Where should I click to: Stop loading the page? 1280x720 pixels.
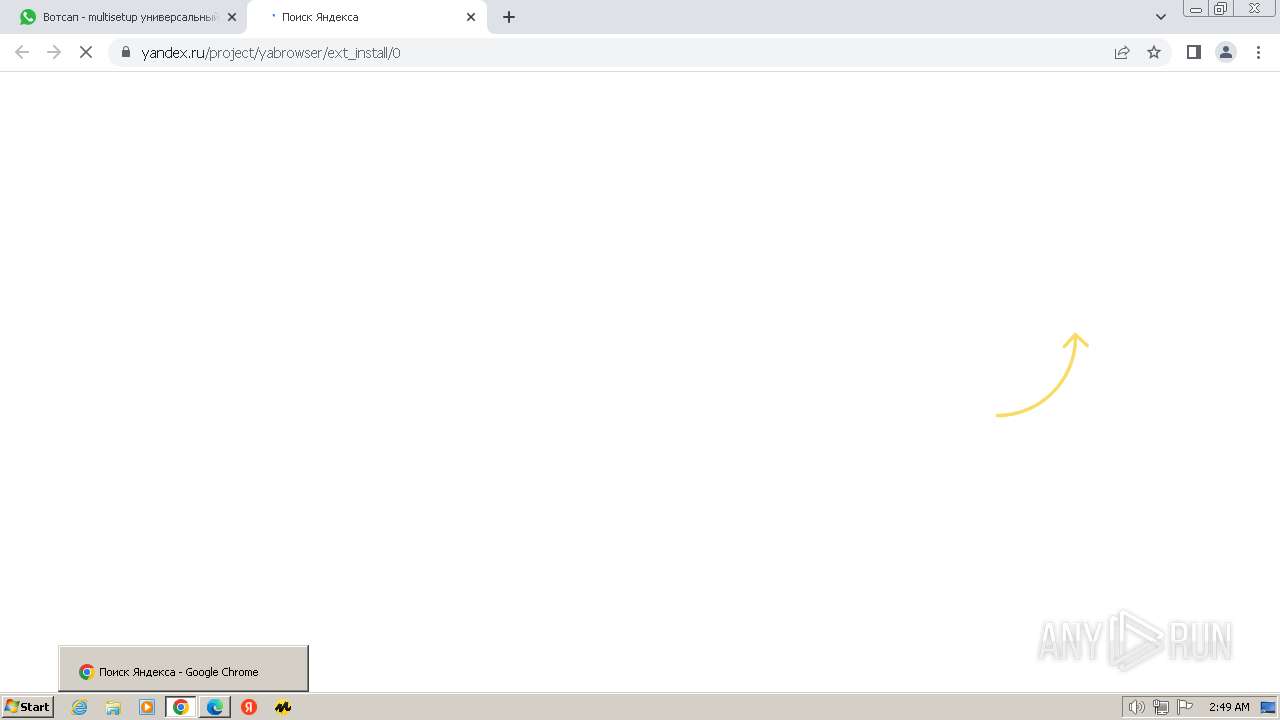pyautogui.click(x=86, y=52)
